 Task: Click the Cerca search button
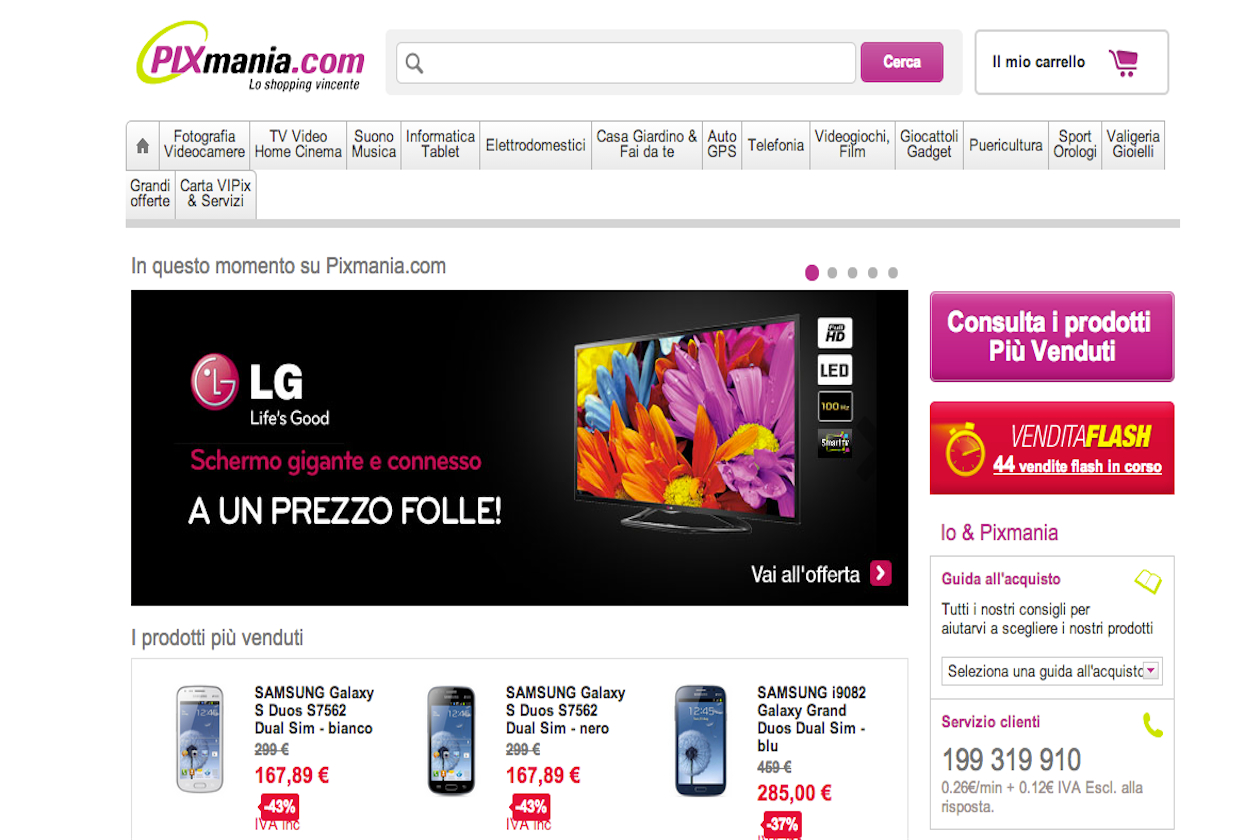(x=902, y=62)
